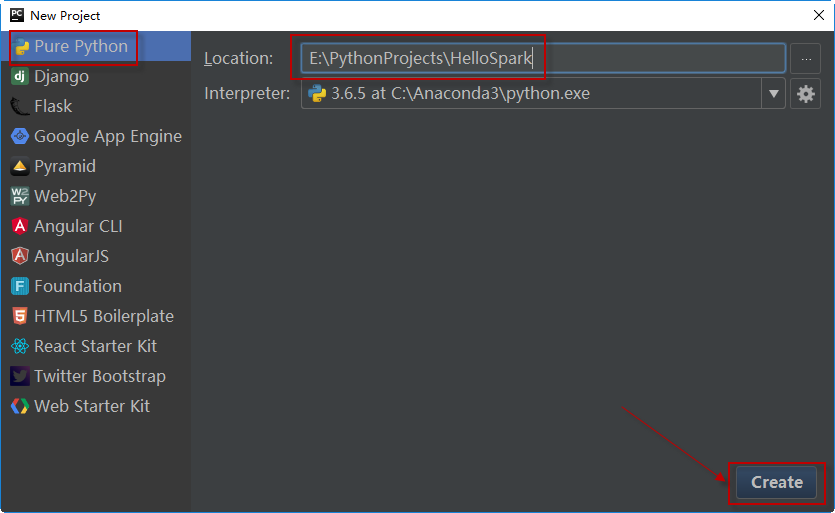Click the Pyramid project icon
Image resolution: width=835 pixels, height=513 pixels.
point(20,167)
